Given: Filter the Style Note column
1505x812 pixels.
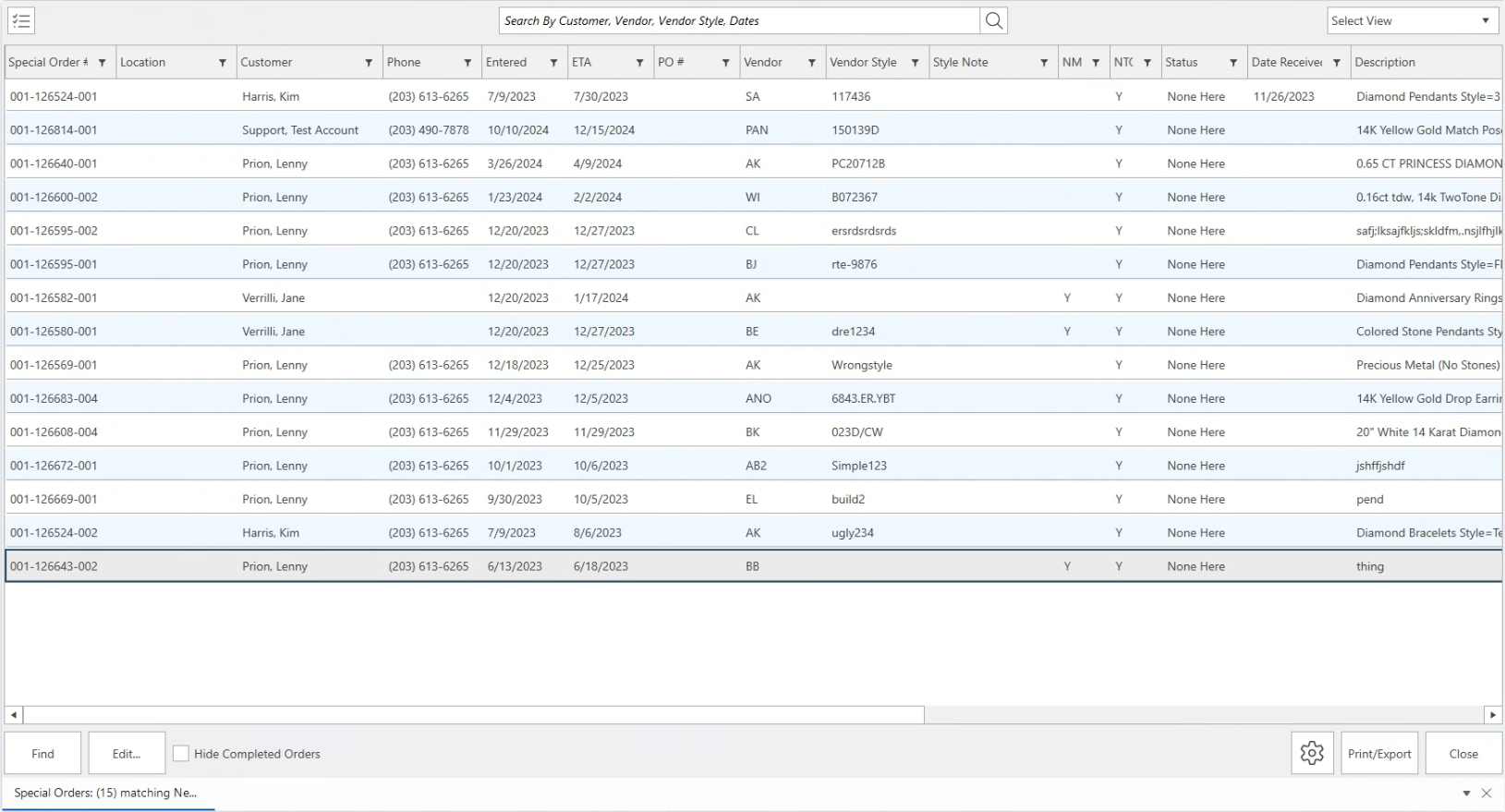Looking at the screenshot, I should pyautogui.click(x=1044, y=63).
